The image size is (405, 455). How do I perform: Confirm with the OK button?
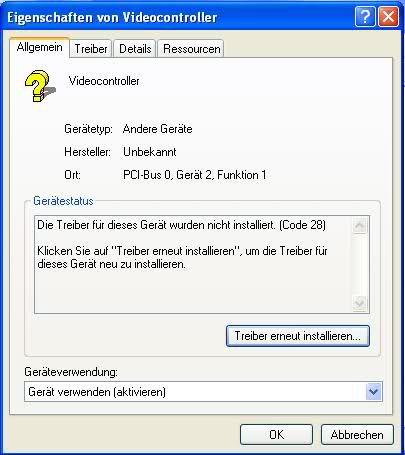276,435
